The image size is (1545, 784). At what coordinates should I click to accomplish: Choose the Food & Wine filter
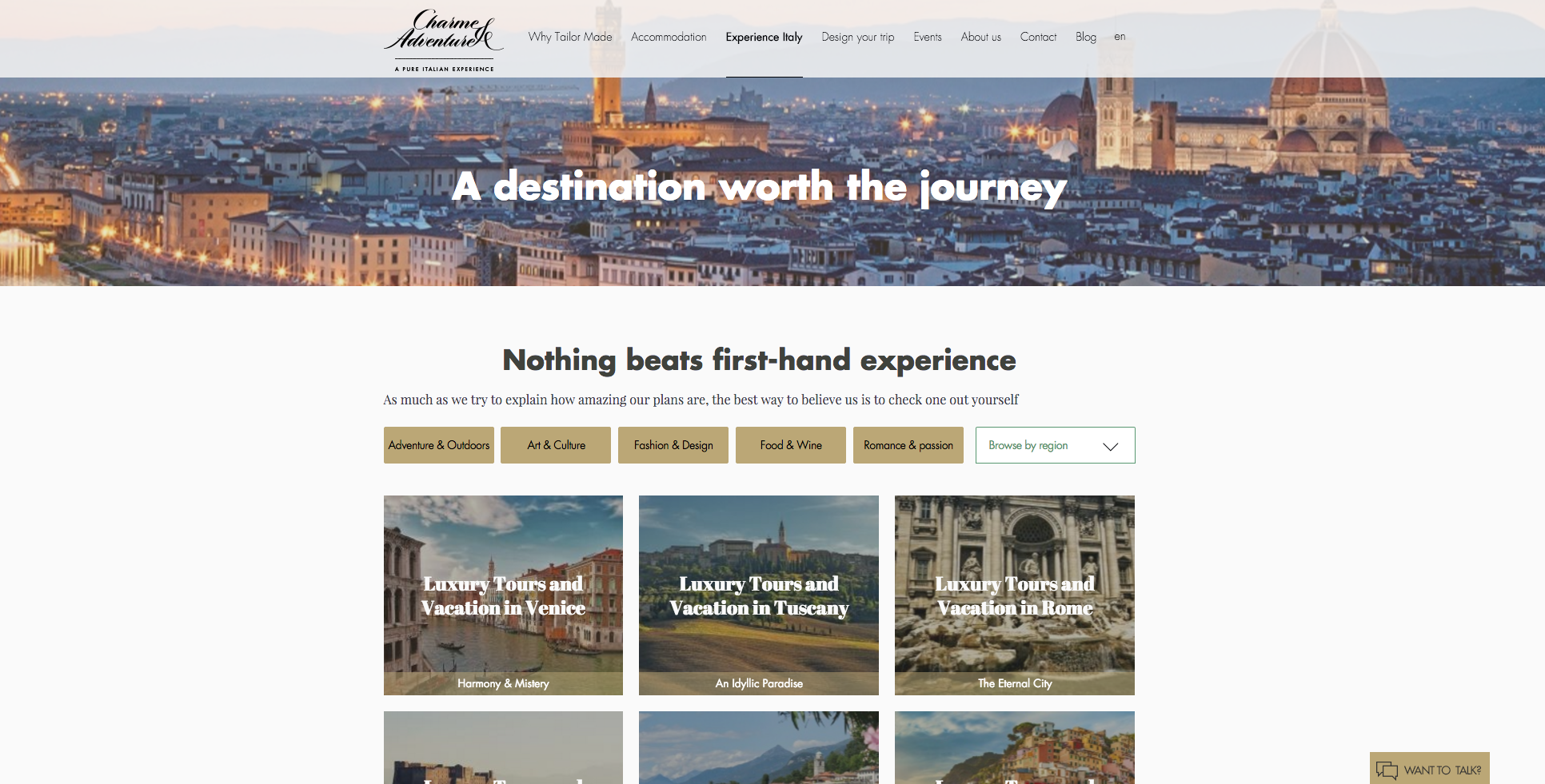791,445
